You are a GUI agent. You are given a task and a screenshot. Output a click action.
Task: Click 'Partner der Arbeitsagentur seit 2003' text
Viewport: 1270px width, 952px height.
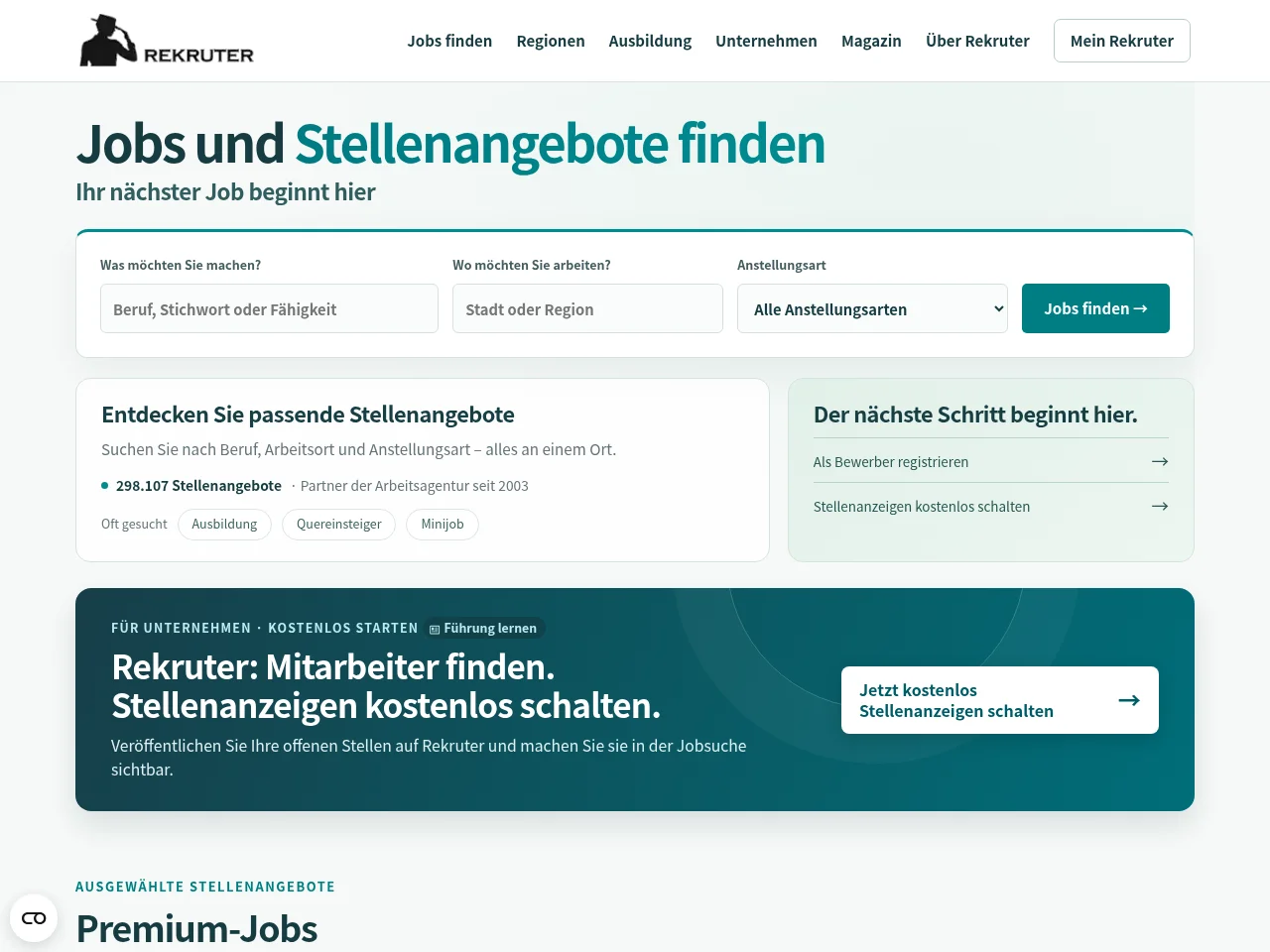coord(415,486)
